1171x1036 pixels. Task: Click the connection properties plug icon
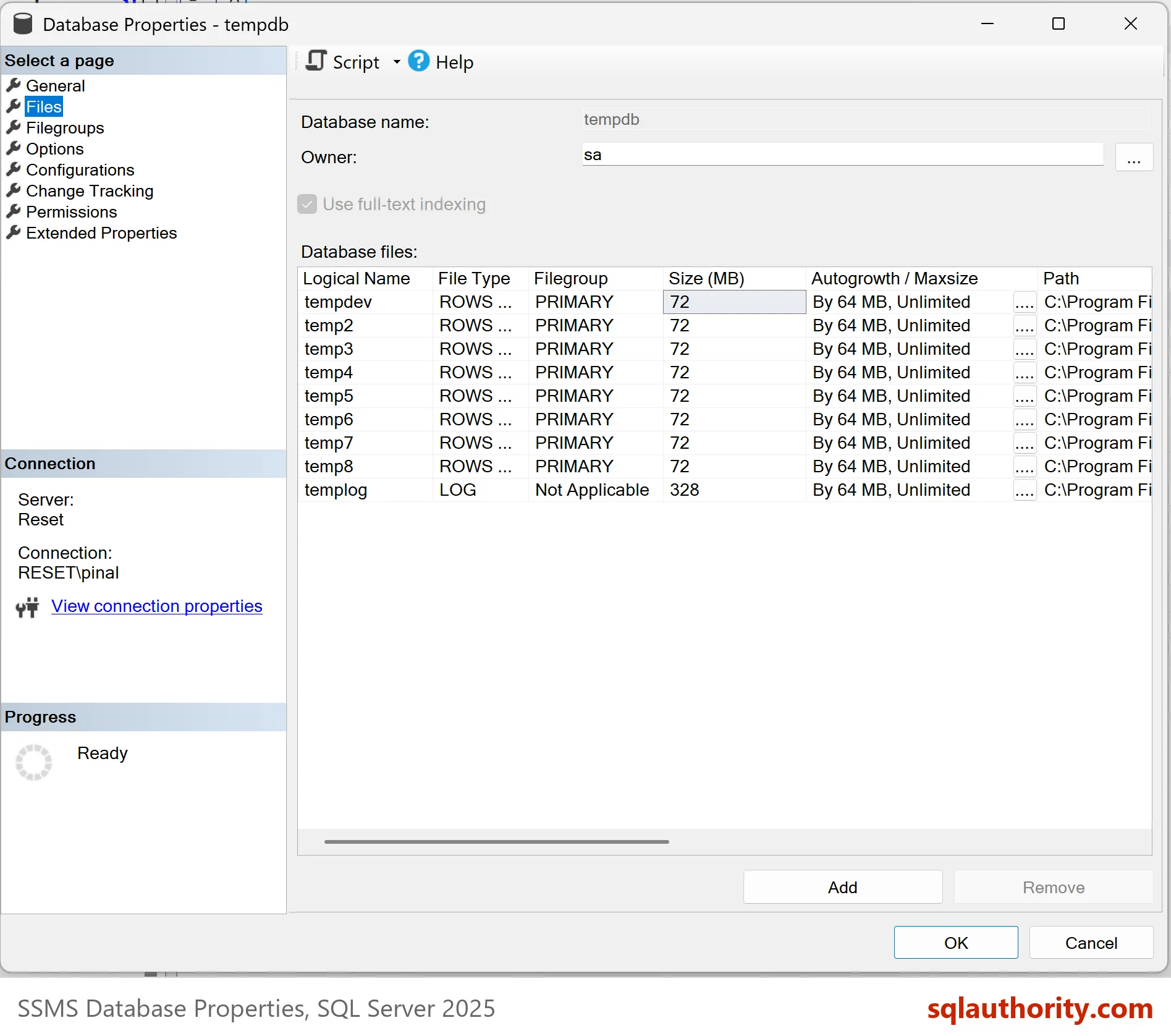[27, 608]
